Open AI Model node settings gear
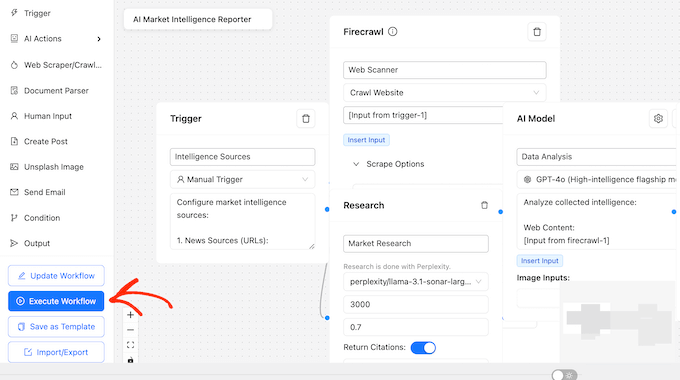Viewport: 680px width, 380px height. tap(658, 118)
